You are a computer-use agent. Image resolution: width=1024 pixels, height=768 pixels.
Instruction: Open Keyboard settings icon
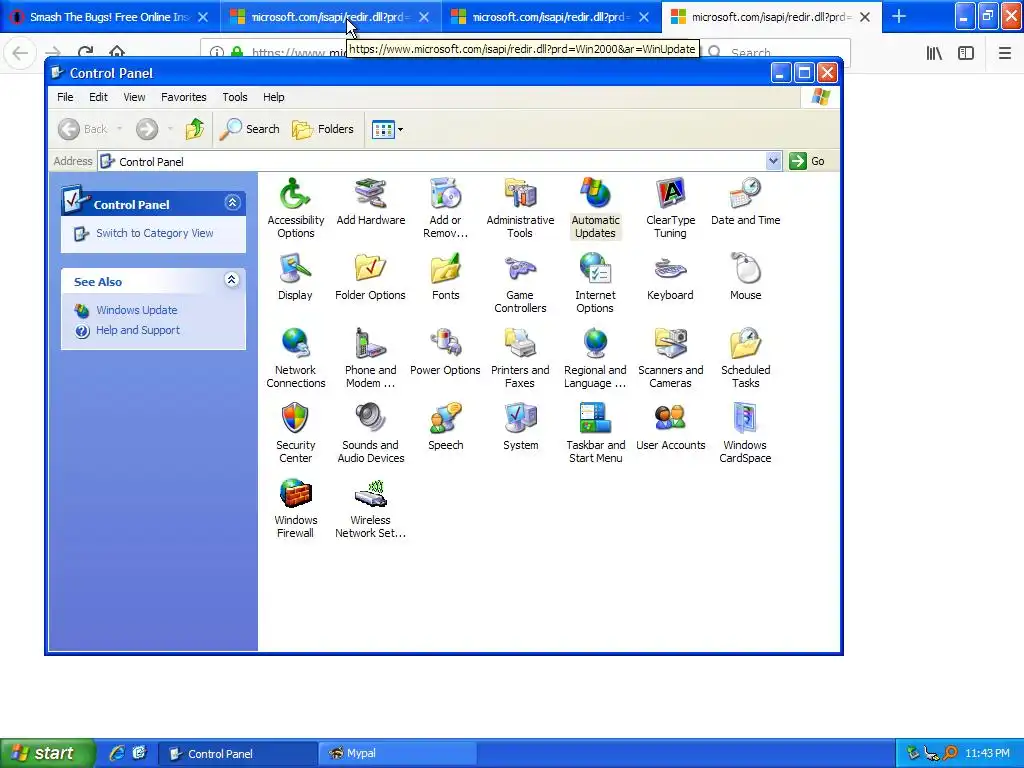click(x=670, y=277)
